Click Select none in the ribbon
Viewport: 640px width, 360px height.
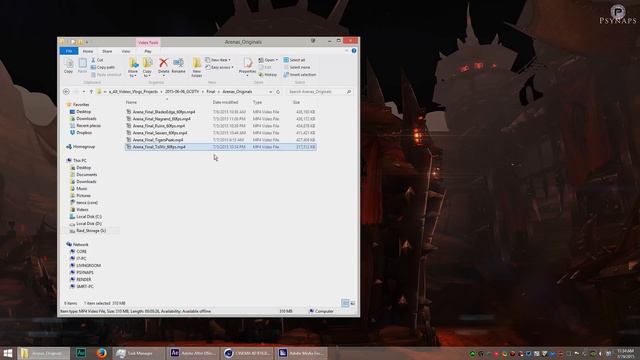297,67
